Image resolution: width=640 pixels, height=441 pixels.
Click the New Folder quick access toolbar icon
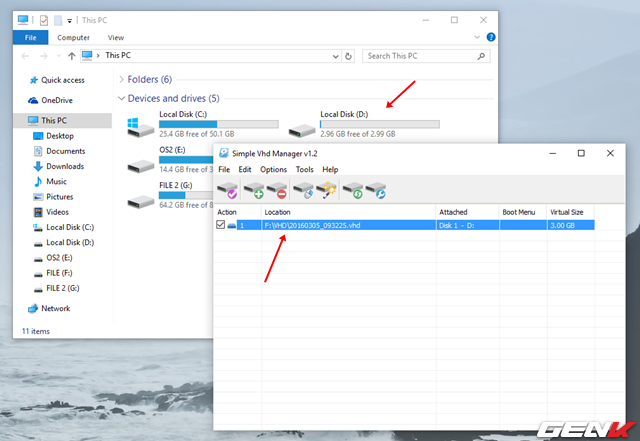(x=58, y=20)
